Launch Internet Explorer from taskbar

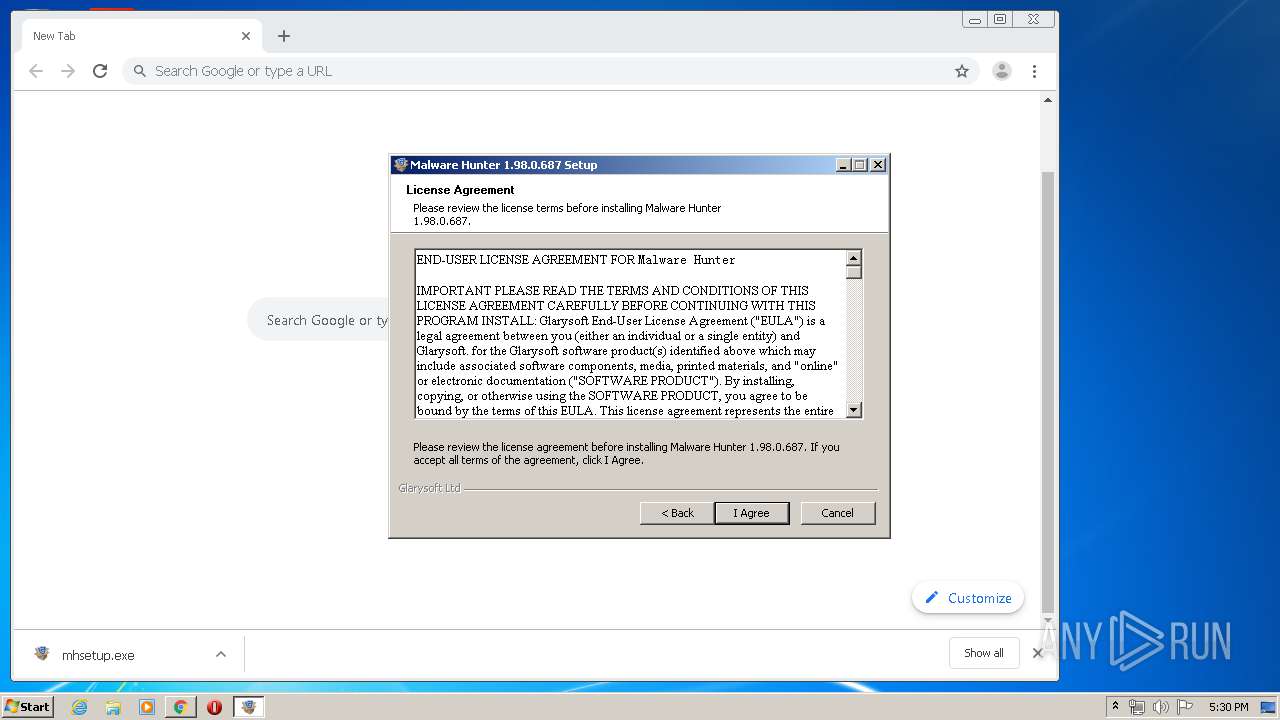tap(79, 707)
